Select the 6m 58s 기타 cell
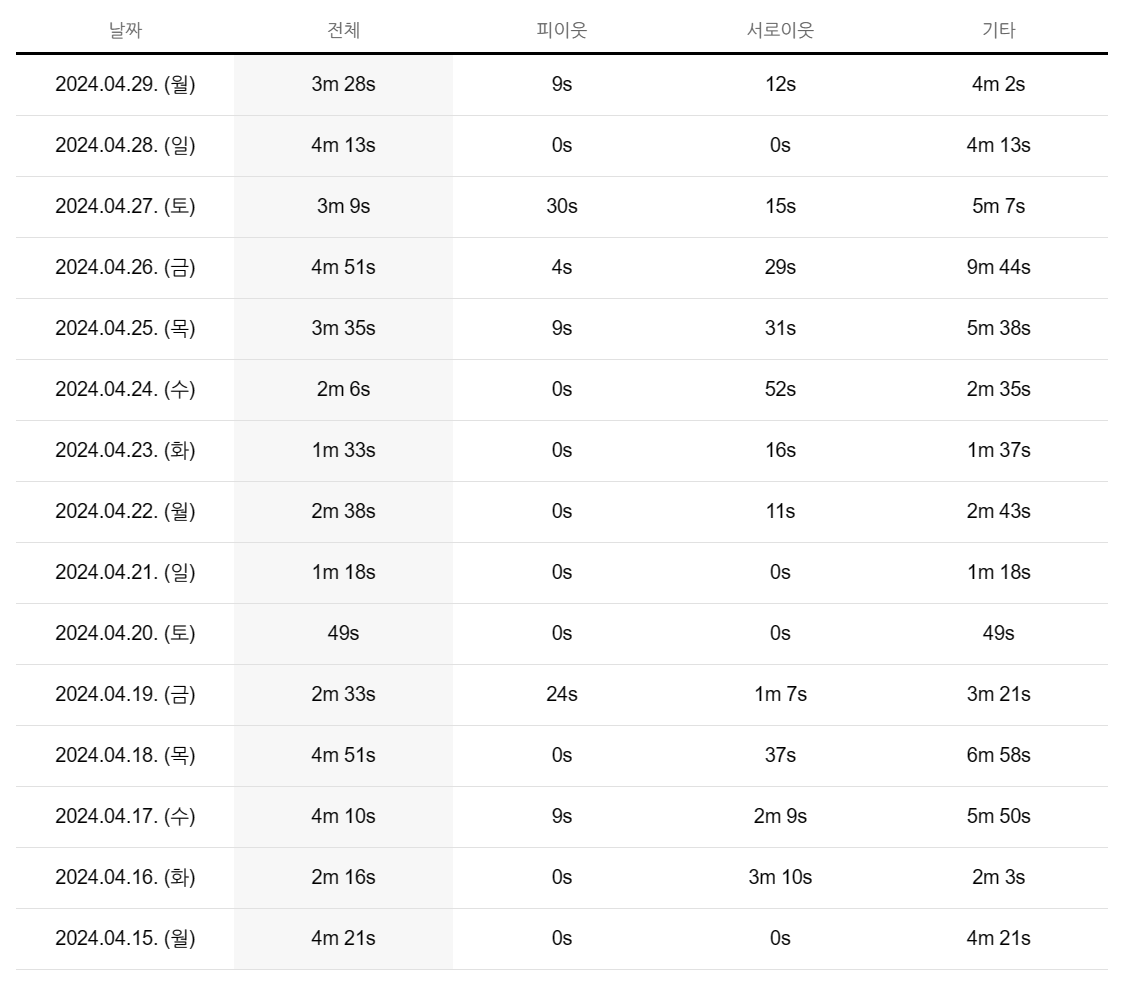The height and width of the screenshot is (983, 1140). point(998,756)
